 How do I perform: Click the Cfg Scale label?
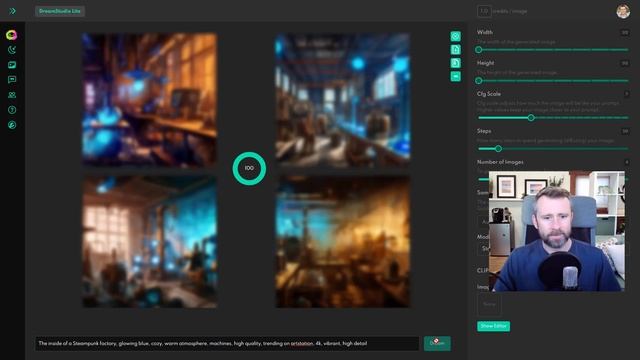pos(489,94)
